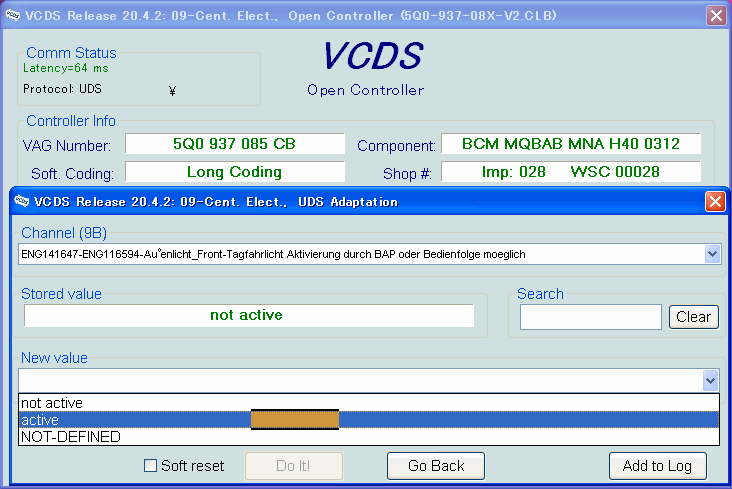Pick the NOT-DEFINED list option
The height and width of the screenshot is (489, 732).
pos(369,437)
